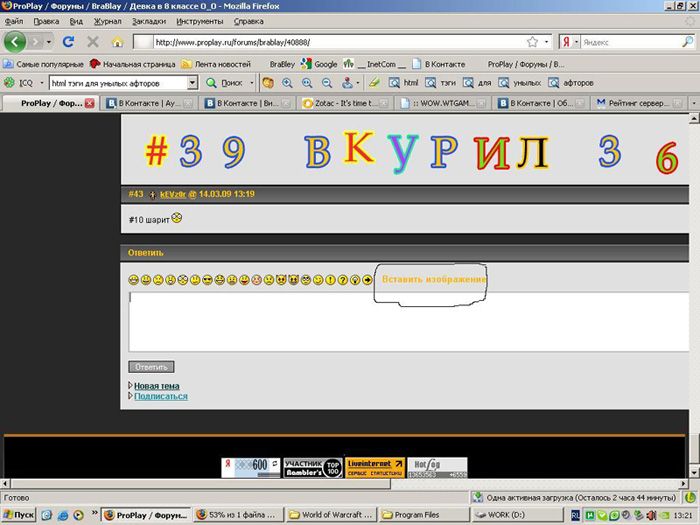The width and height of the screenshot is (700, 525).
Task: Bookmark this page with the star icon
Action: pyautogui.click(x=532, y=42)
